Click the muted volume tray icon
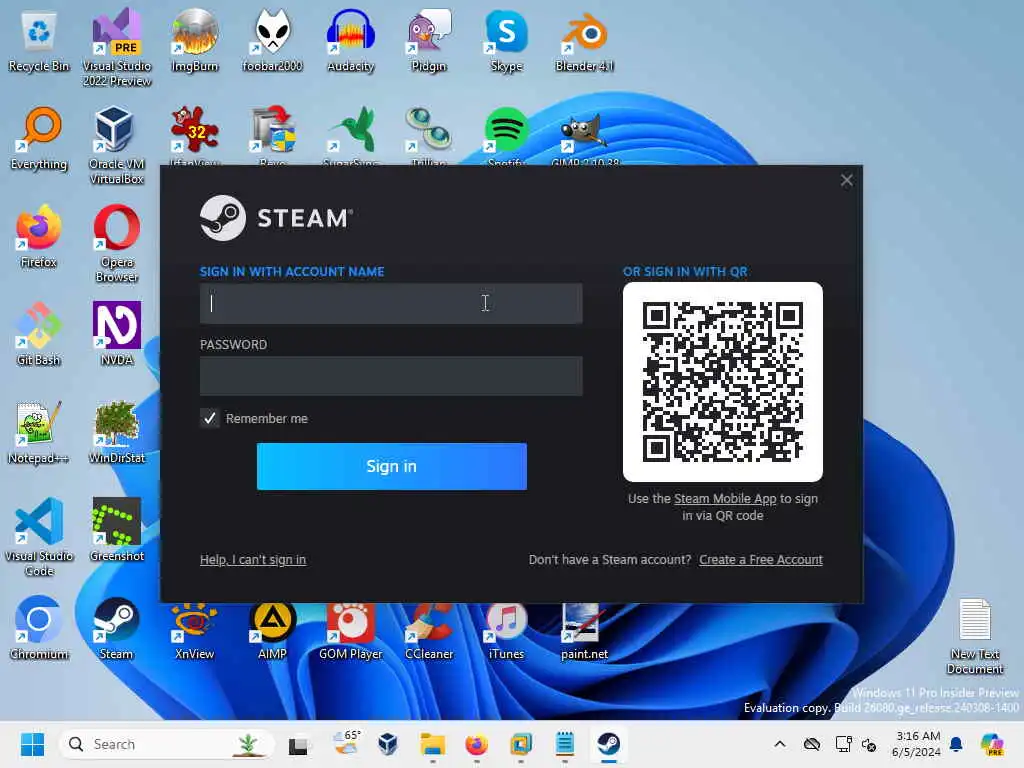 pos(869,744)
